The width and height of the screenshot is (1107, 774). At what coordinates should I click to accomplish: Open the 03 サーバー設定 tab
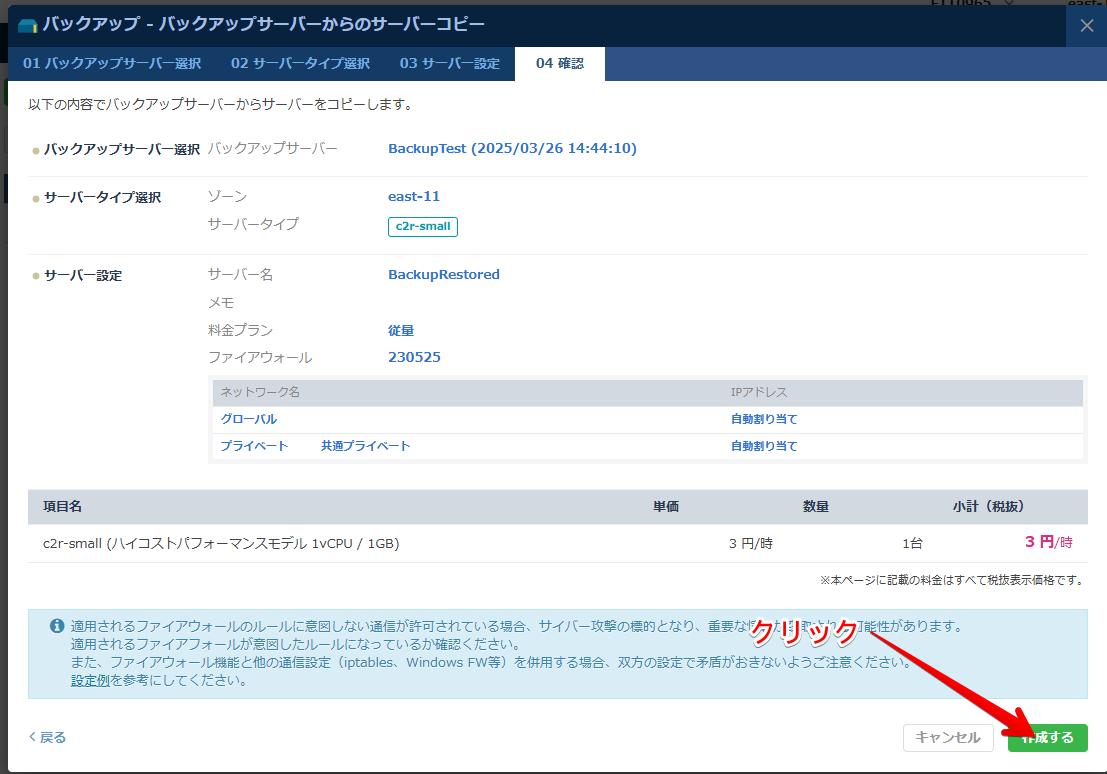tap(449, 63)
